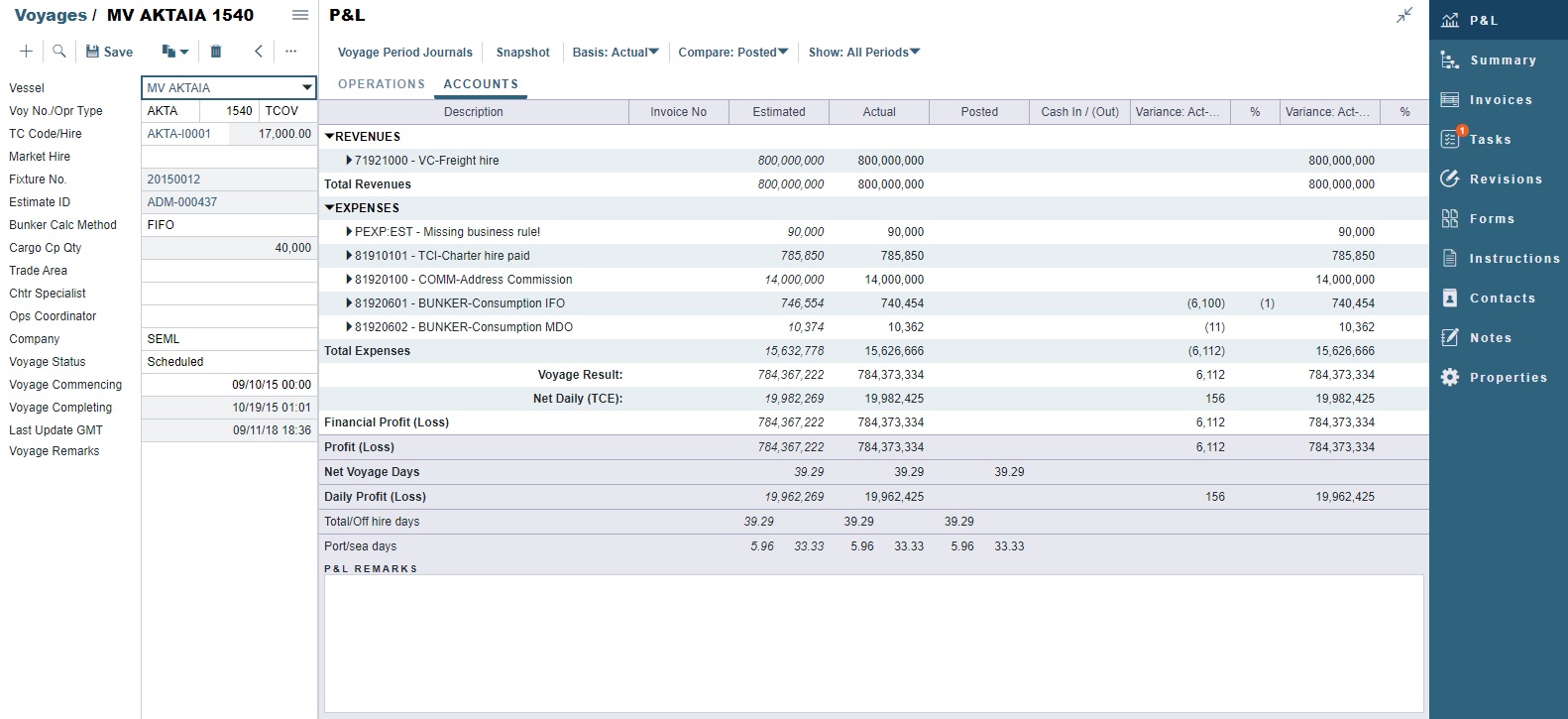Switch to the OPERATIONS tab

coord(382,84)
